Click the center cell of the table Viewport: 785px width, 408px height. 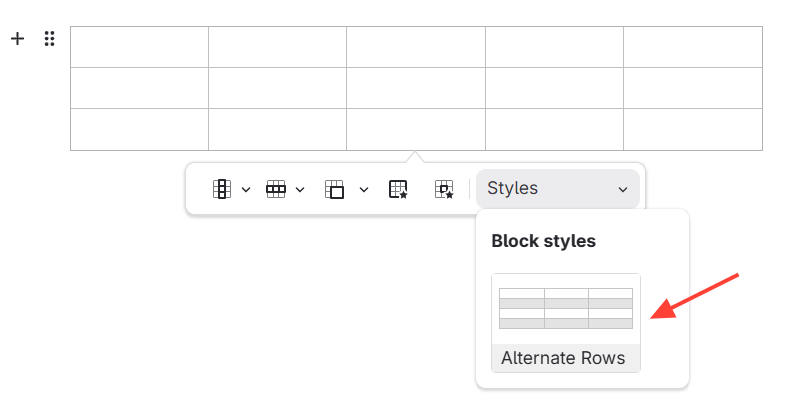415,88
